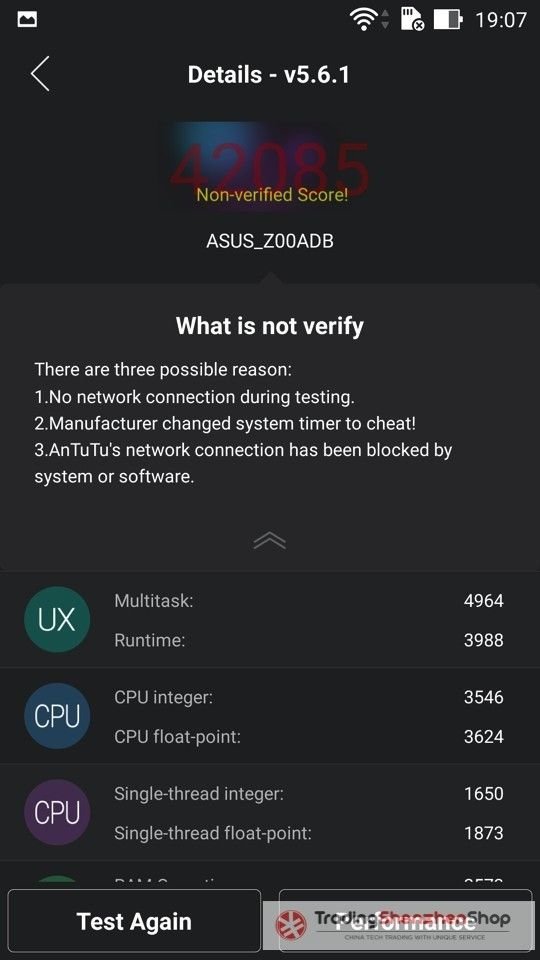The image size is (540, 960).
Task: Select the blue CPU circle icon
Action: [57, 716]
